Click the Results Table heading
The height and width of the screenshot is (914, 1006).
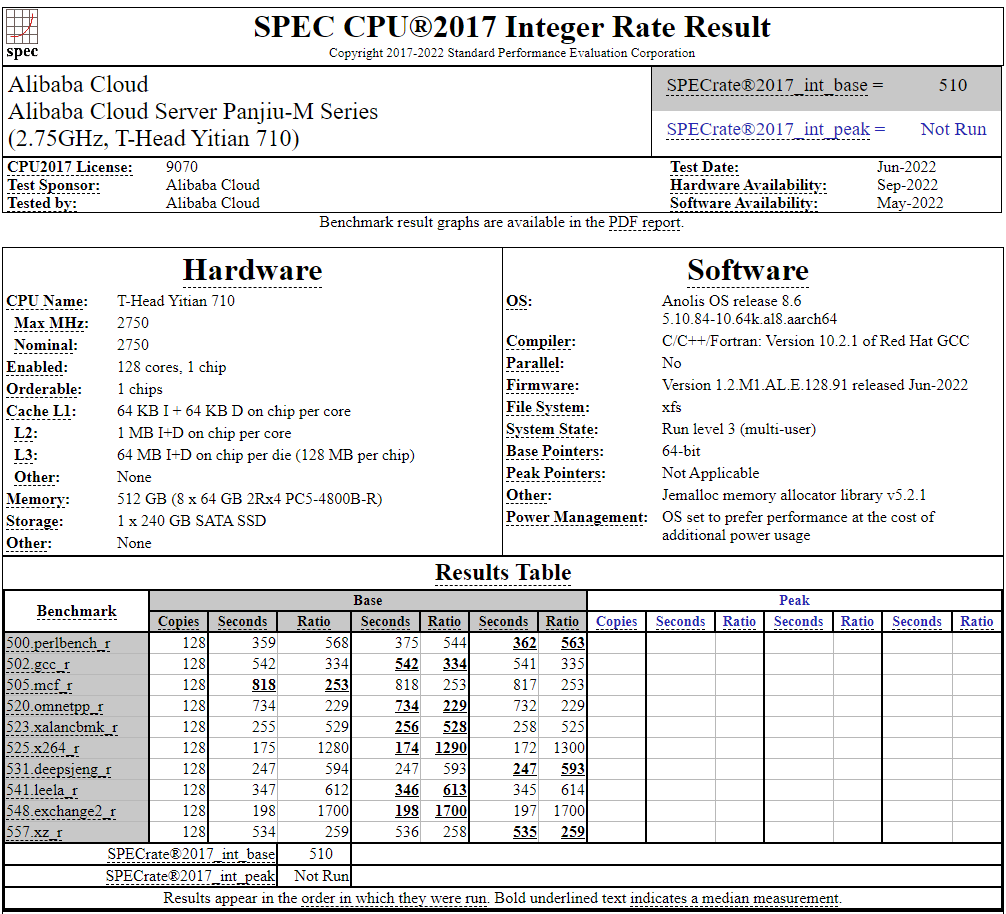pyautogui.click(x=503, y=572)
